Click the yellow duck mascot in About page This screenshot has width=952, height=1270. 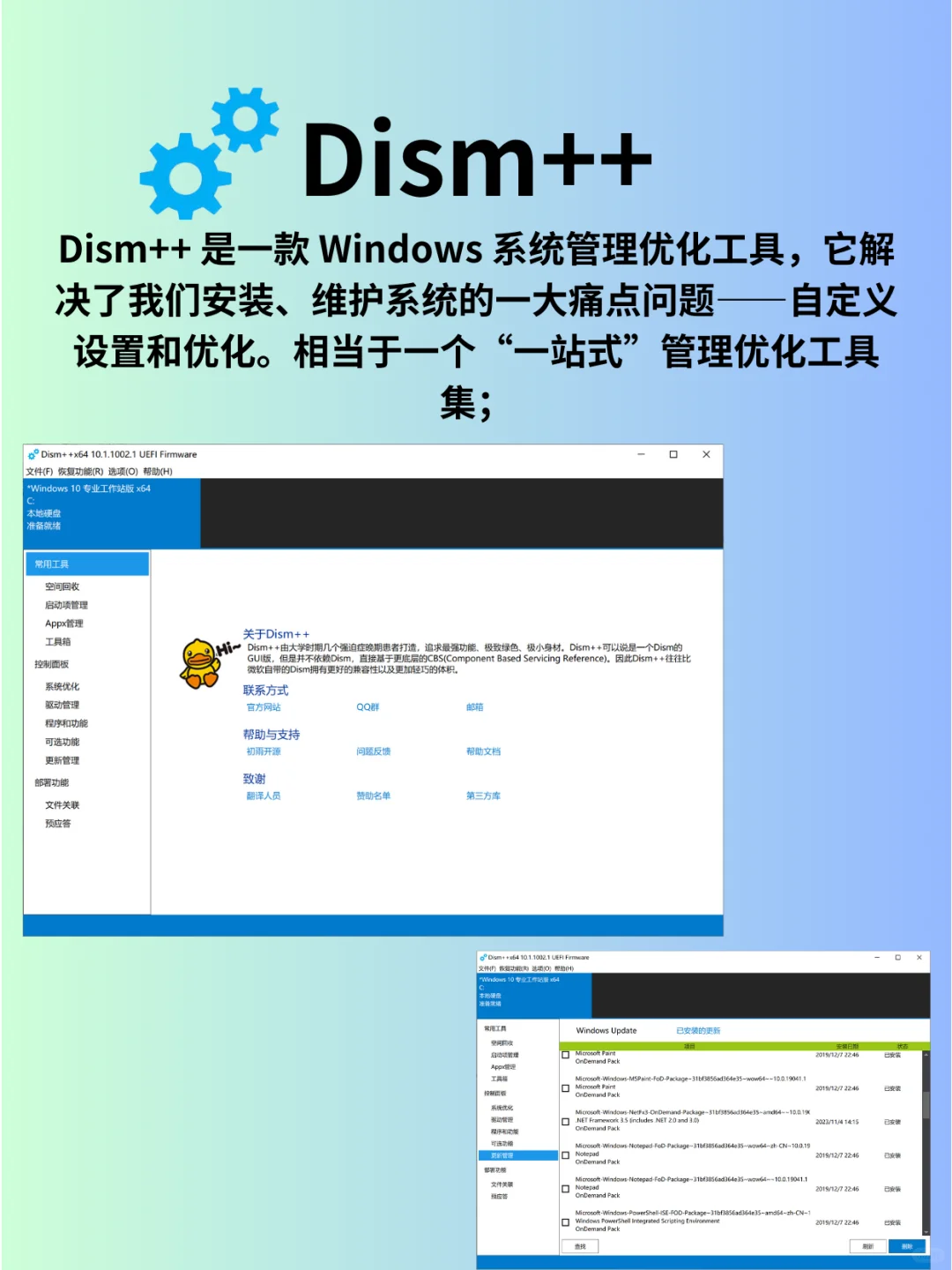tap(201, 663)
